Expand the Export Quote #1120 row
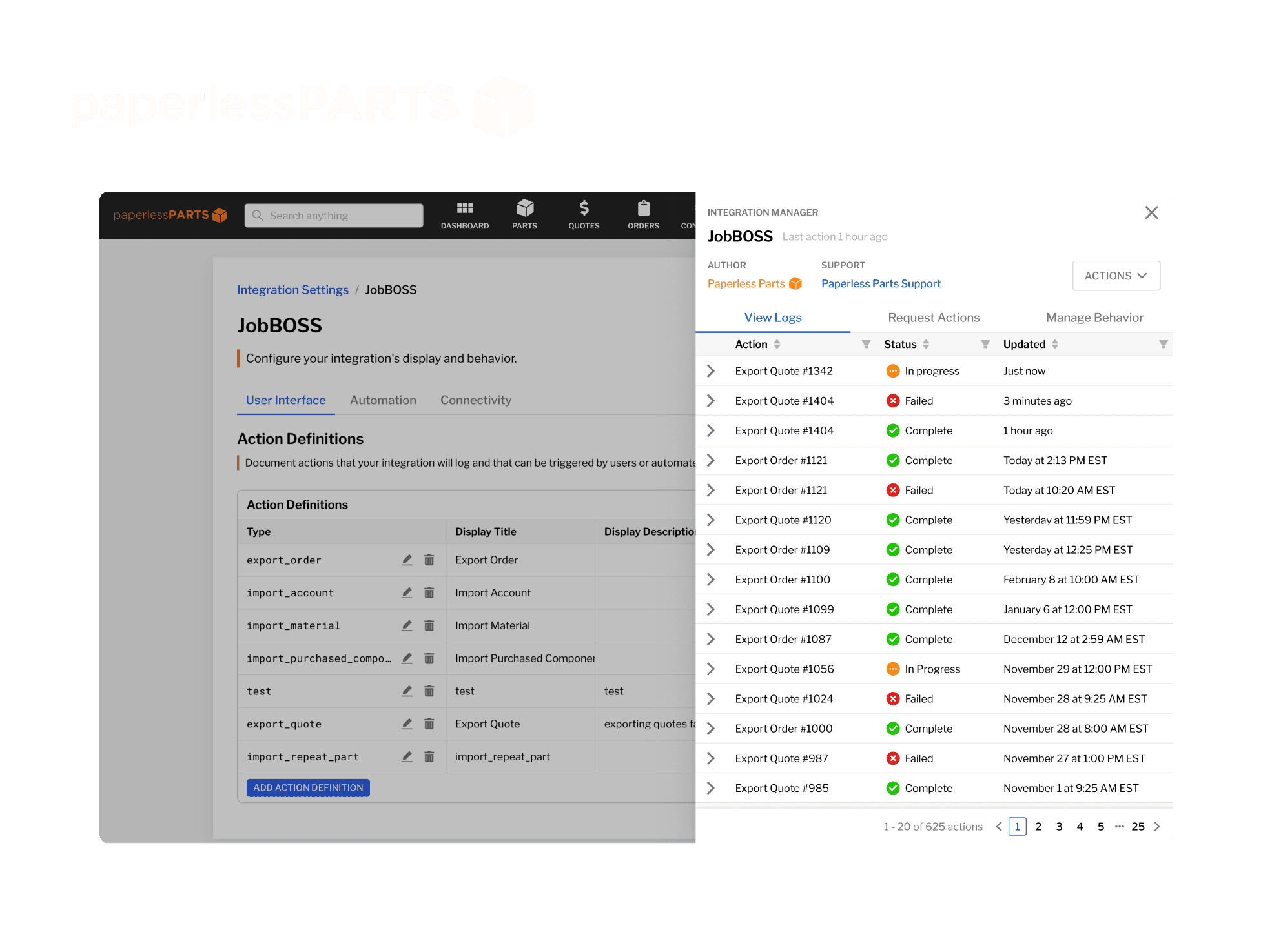The height and width of the screenshot is (952, 1272). 711,520
